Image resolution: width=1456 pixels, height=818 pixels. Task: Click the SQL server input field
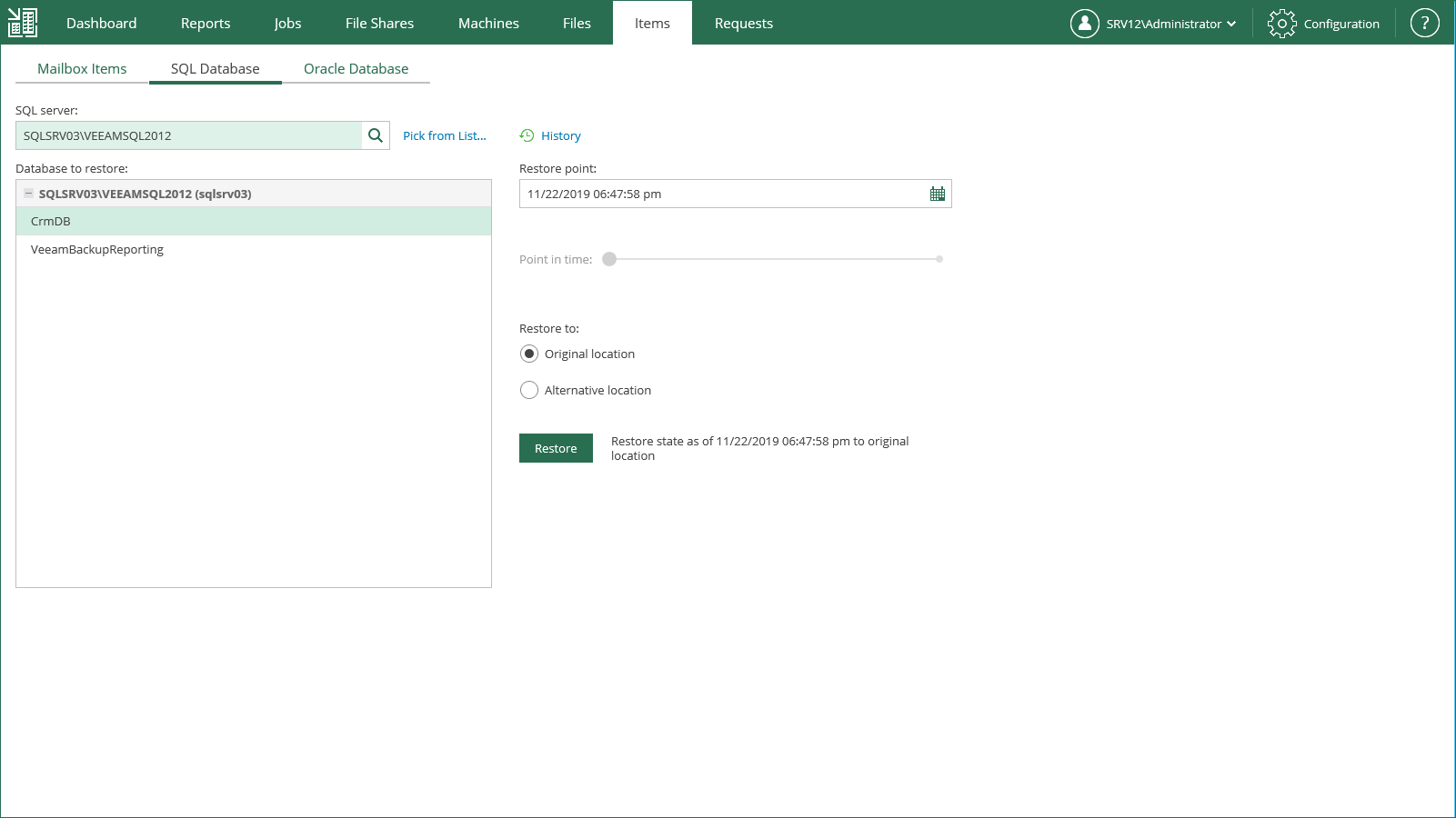[189, 135]
